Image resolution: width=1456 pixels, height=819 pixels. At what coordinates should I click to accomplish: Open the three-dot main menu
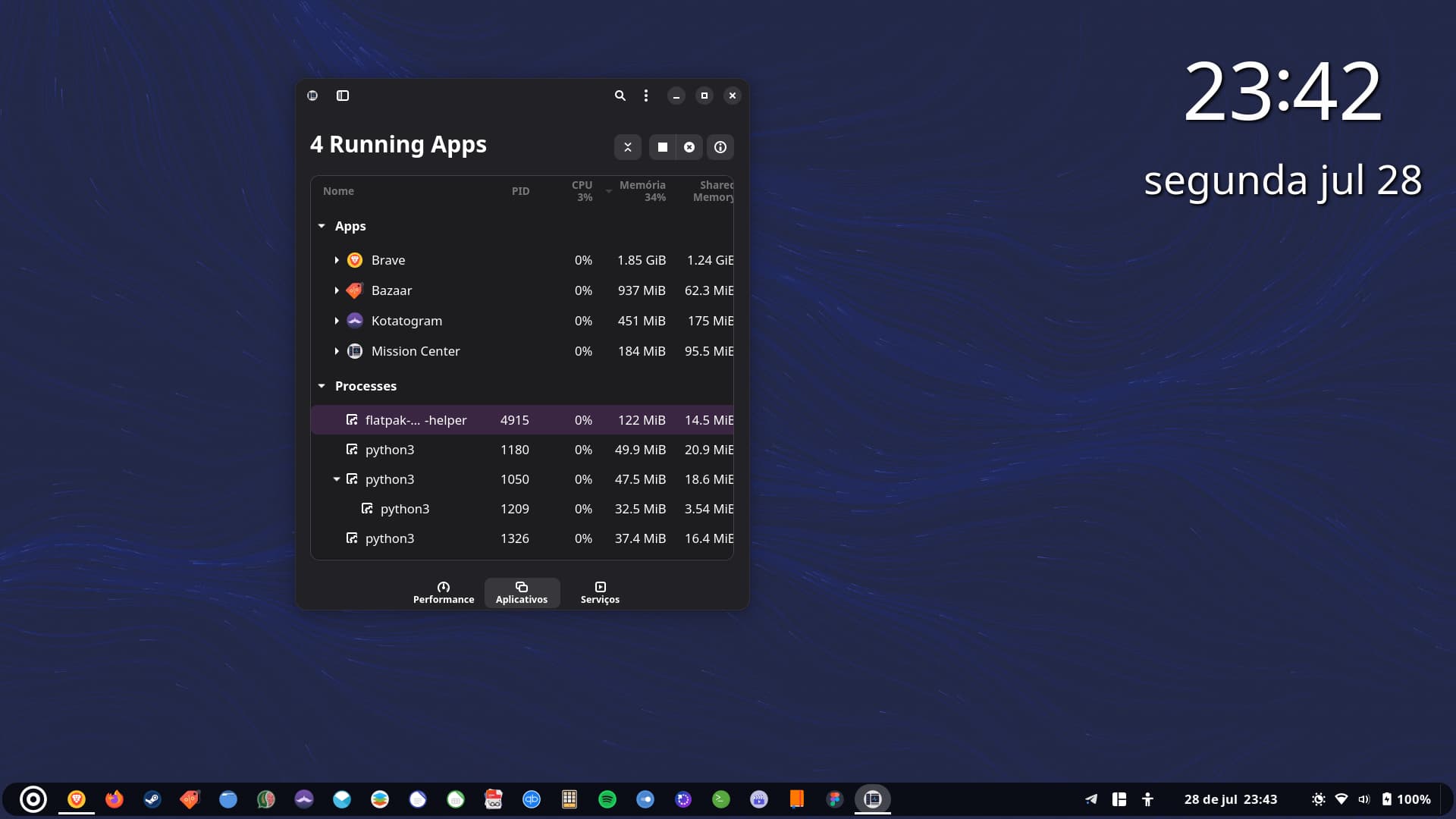(x=645, y=96)
